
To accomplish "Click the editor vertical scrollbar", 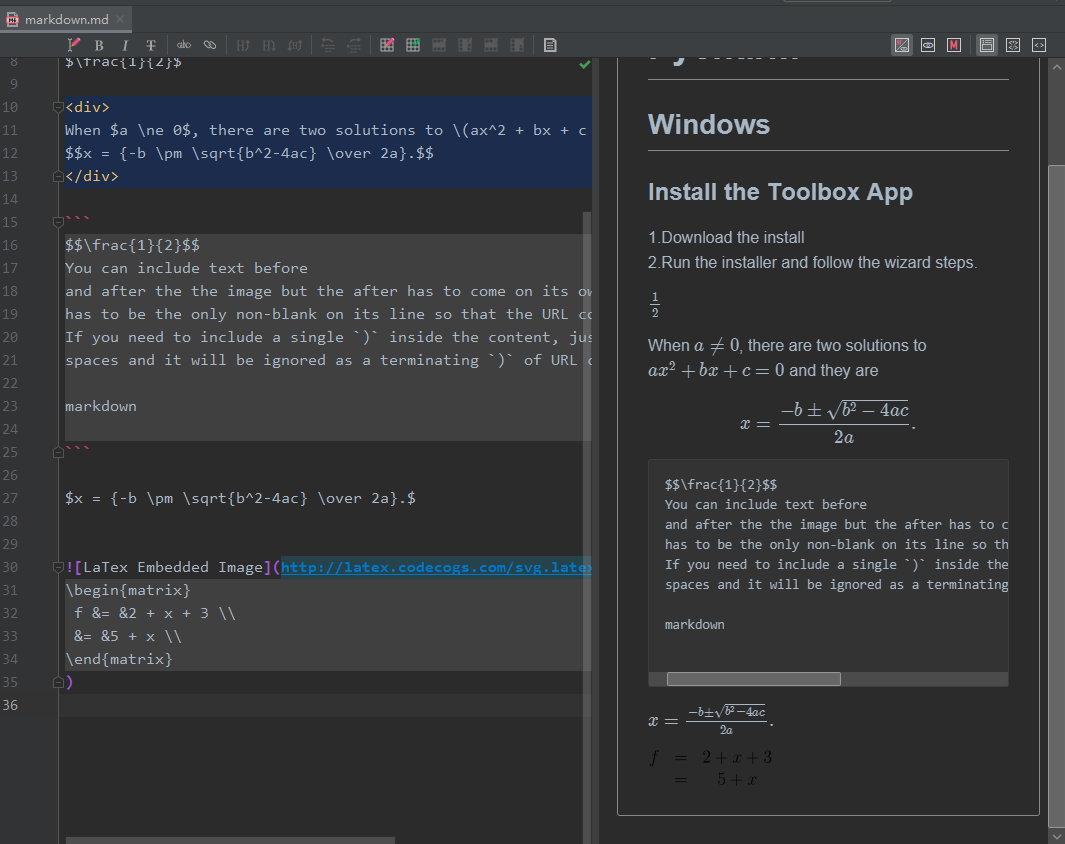I will tap(587, 528).
